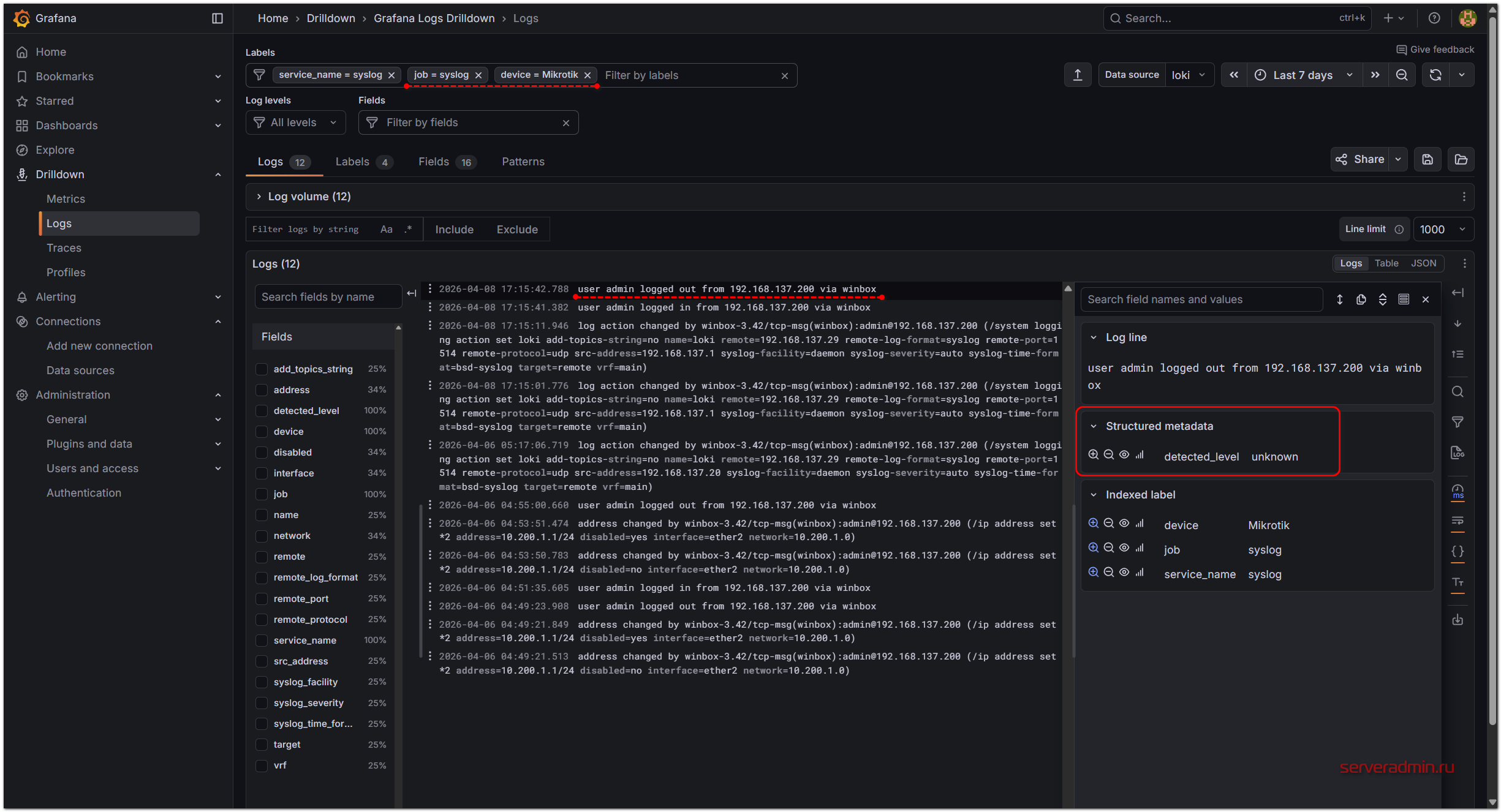
Task: Click the save search icon
Action: tap(1427, 159)
